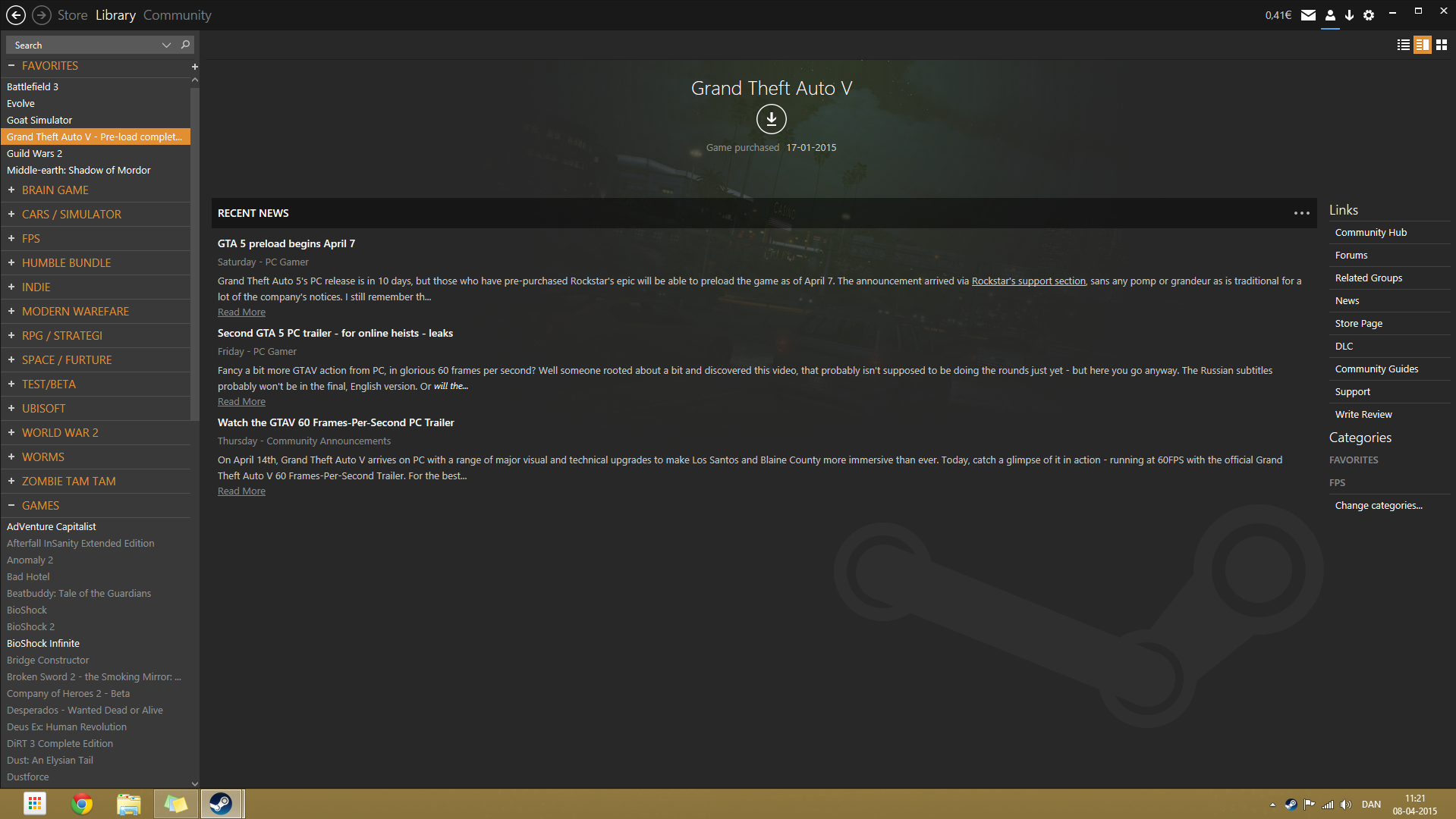Switch to list view layout icon
Image resolution: width=1456 pixels, height=819 pixels.
[x=1404, y=45]
